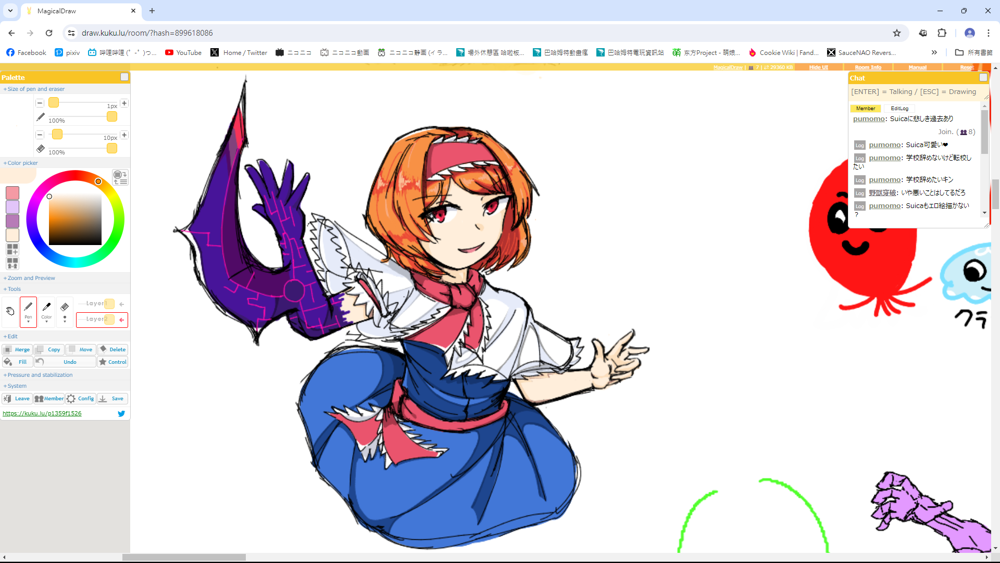
Task: Click the Copy layer button
Action: (49, 349)
